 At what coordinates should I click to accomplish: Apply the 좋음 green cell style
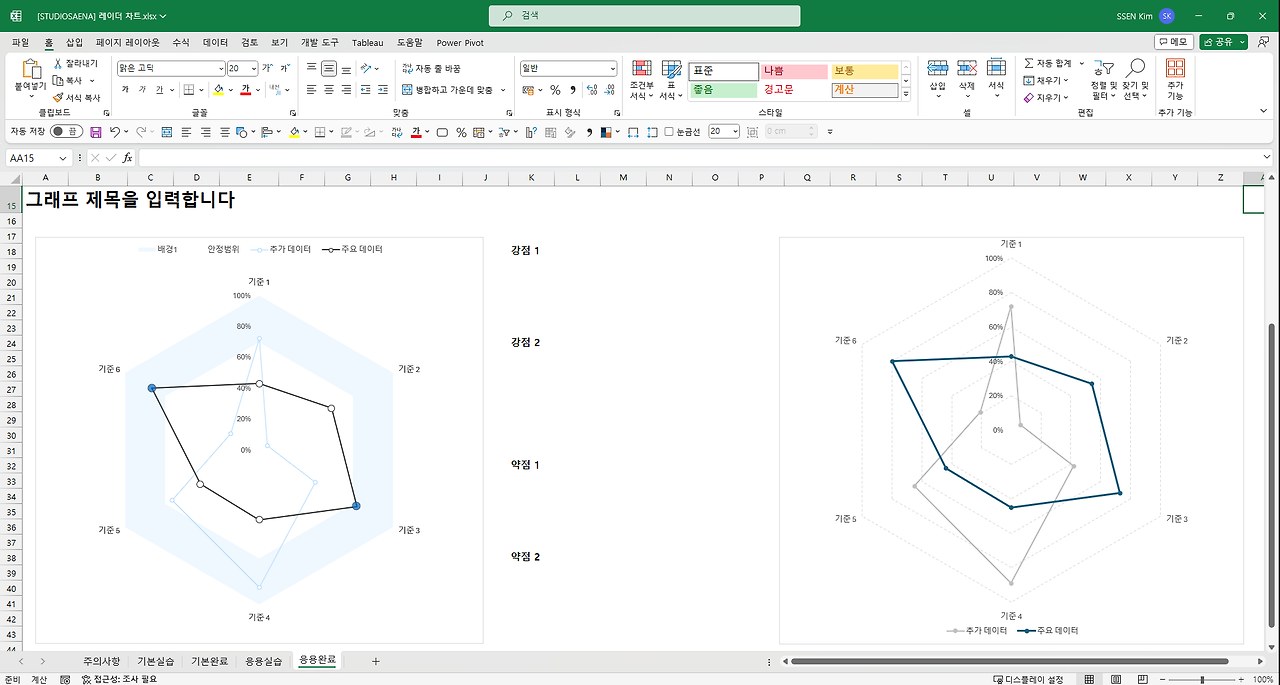pos(723,90)
